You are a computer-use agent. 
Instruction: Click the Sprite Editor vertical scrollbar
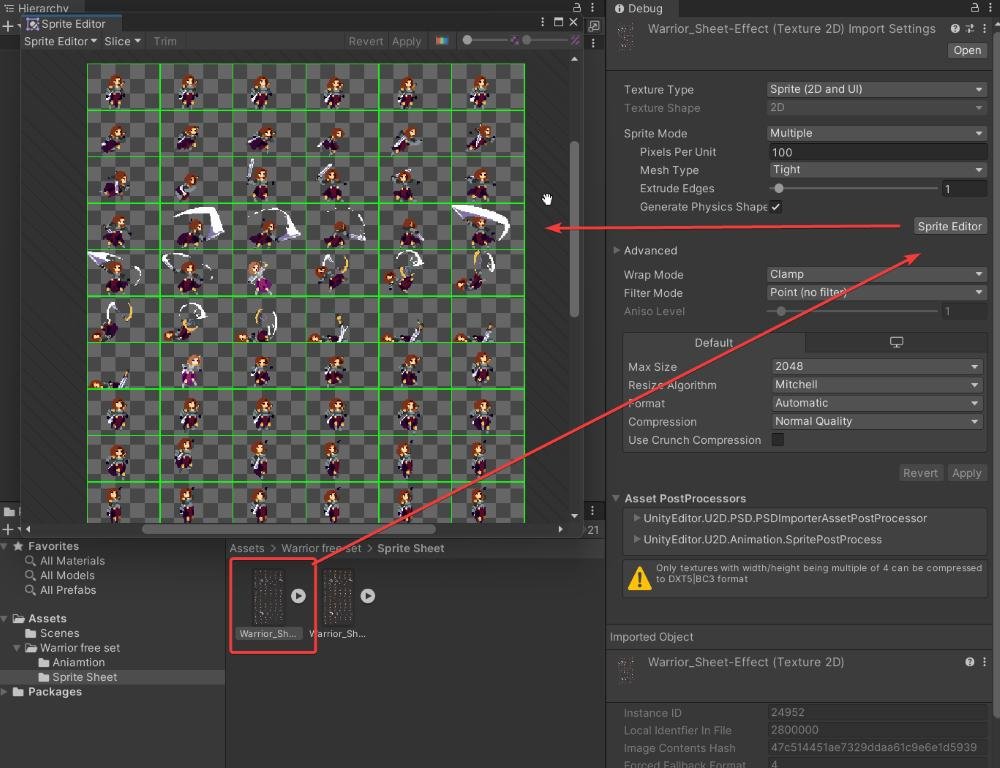574,230
